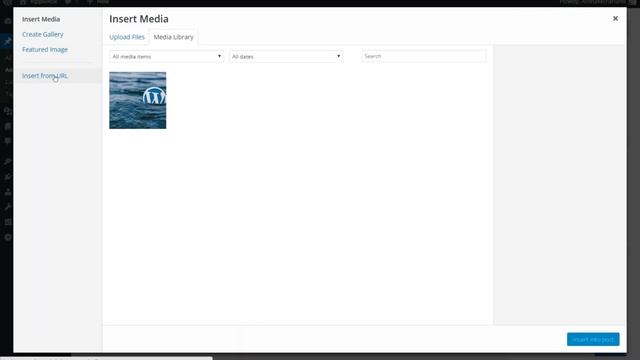Open Tools wrench icon in background menu
This screenshot has width=640, height=360.
[x=7, y=207]
